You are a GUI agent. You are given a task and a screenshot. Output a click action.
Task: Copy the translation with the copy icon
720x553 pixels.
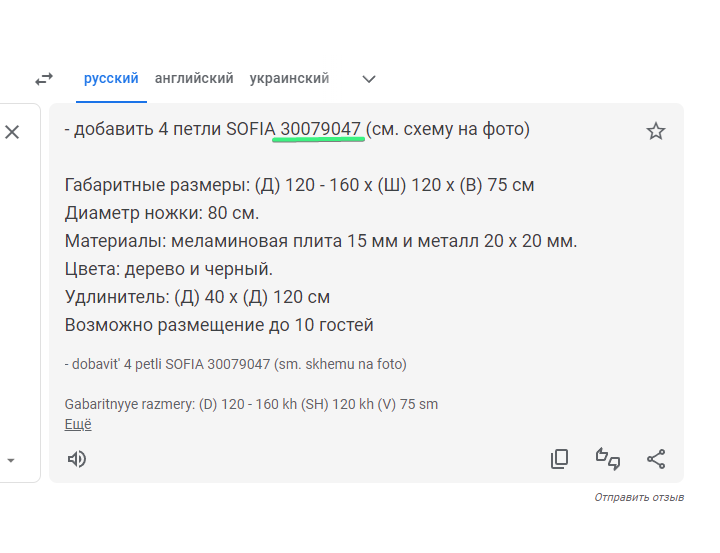click(x=560, y=459)
